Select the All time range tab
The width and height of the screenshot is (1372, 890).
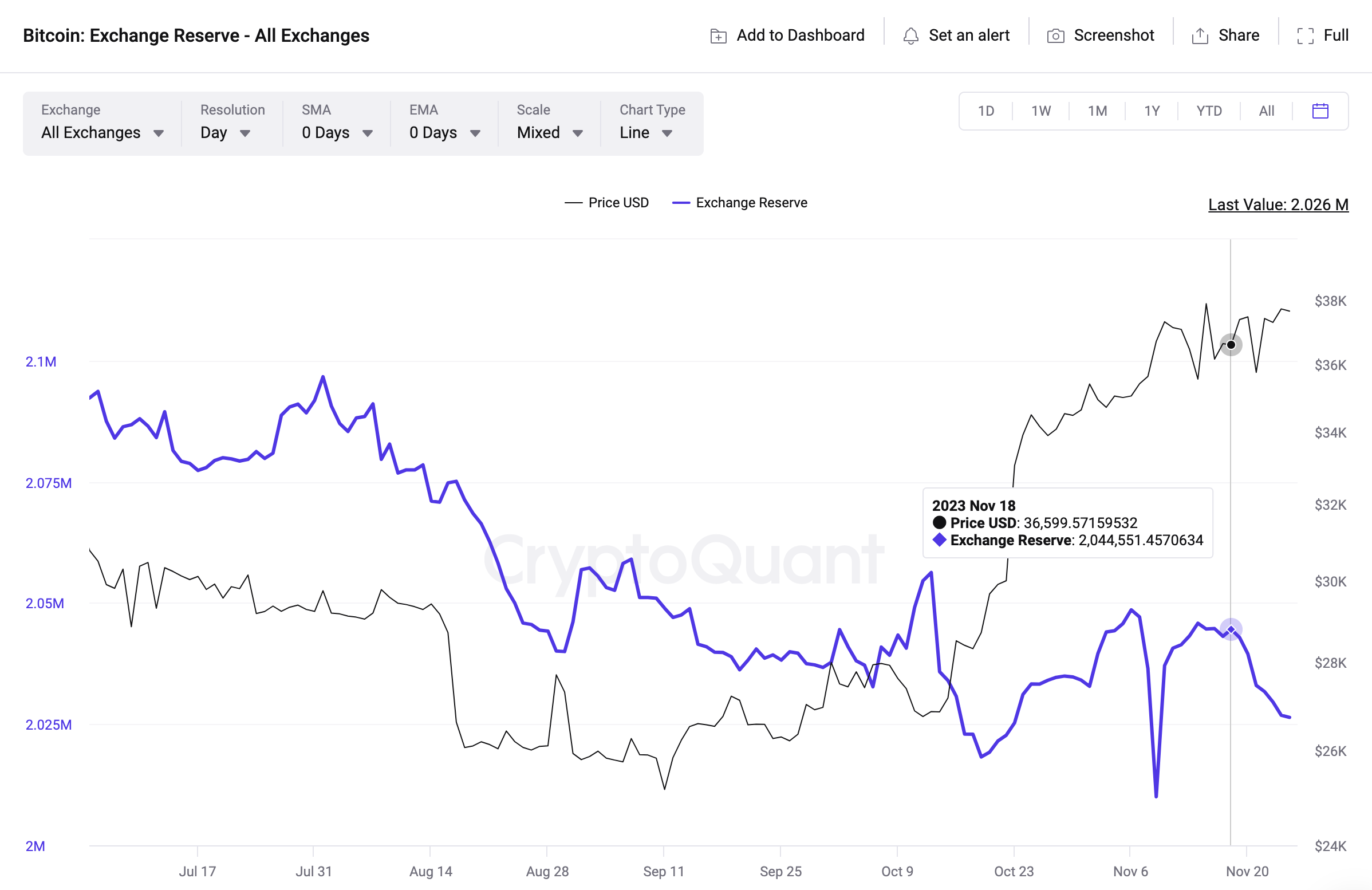1266,110
